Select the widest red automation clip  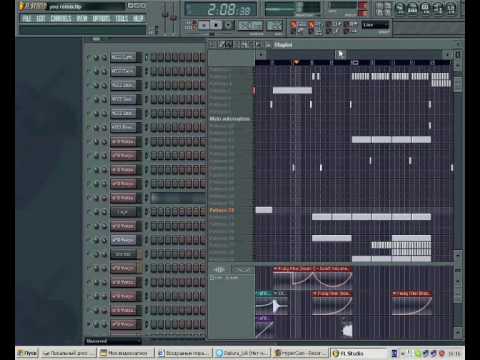coord(312,277)
